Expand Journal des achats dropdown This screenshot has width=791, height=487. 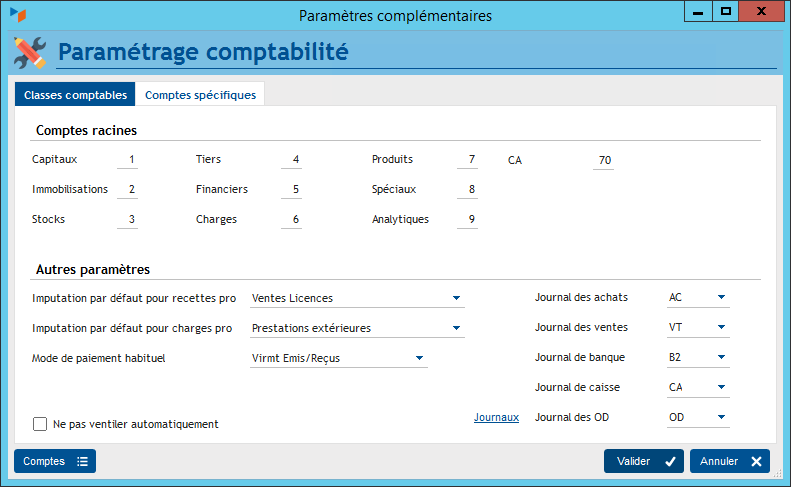721,298
